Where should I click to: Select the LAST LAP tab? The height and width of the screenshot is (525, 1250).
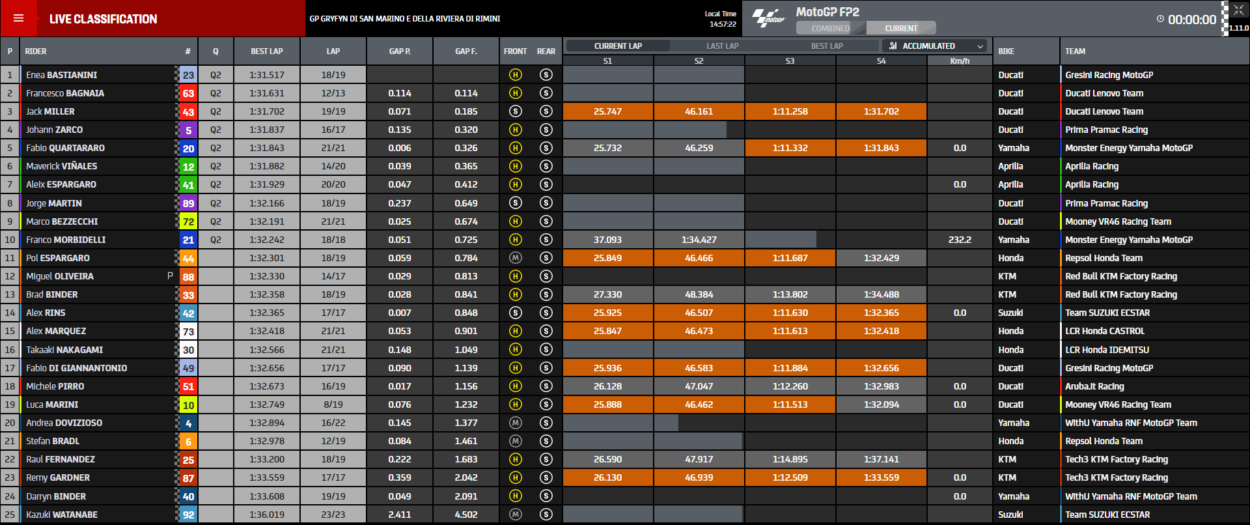(722, 46)
